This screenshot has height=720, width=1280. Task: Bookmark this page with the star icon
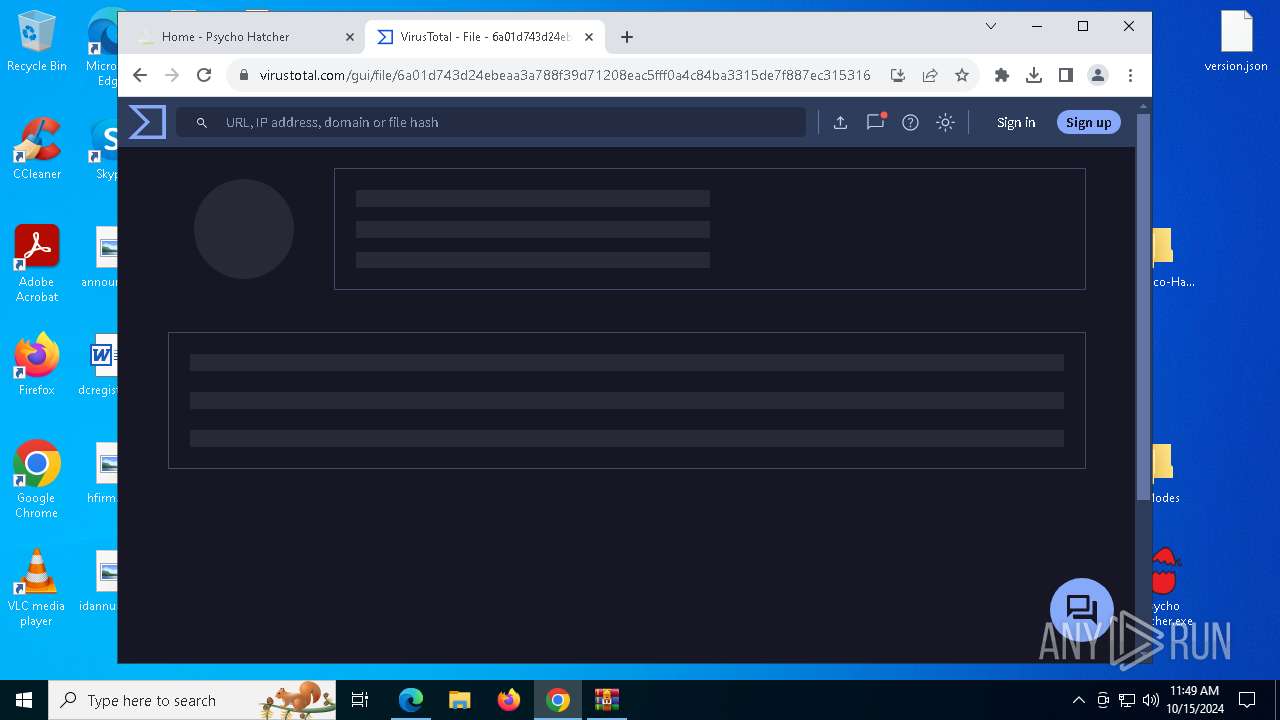pyautogui.click(x=961, y=75)
